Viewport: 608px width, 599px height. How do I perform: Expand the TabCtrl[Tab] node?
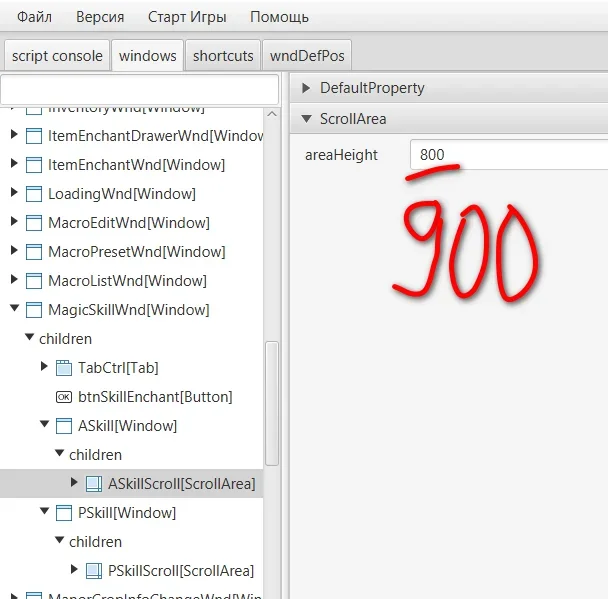pyautogui.click(x=44, y=366)
